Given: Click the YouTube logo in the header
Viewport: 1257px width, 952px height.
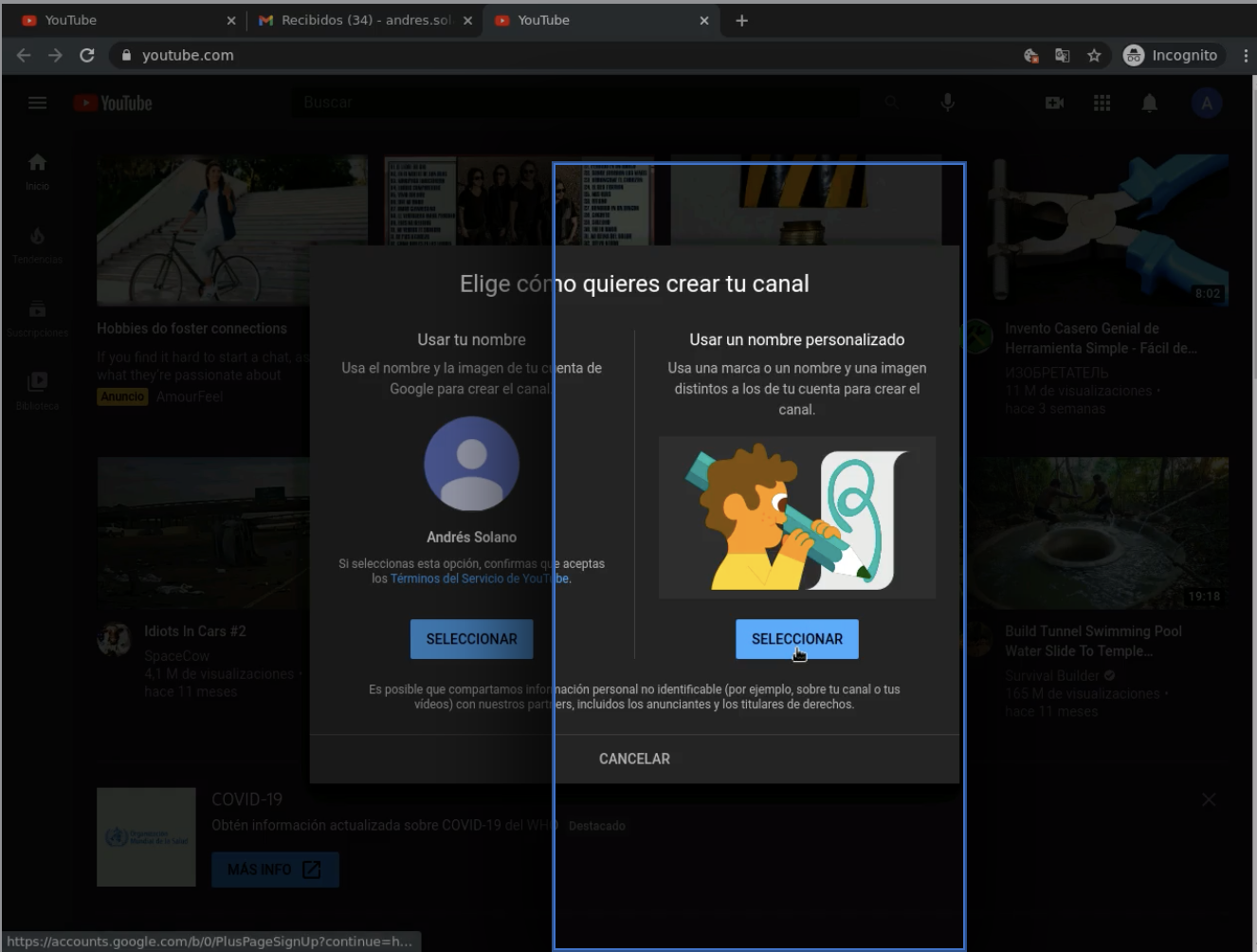Looking at the screenshot, I should pyautogui.click(x=113, y=102).
